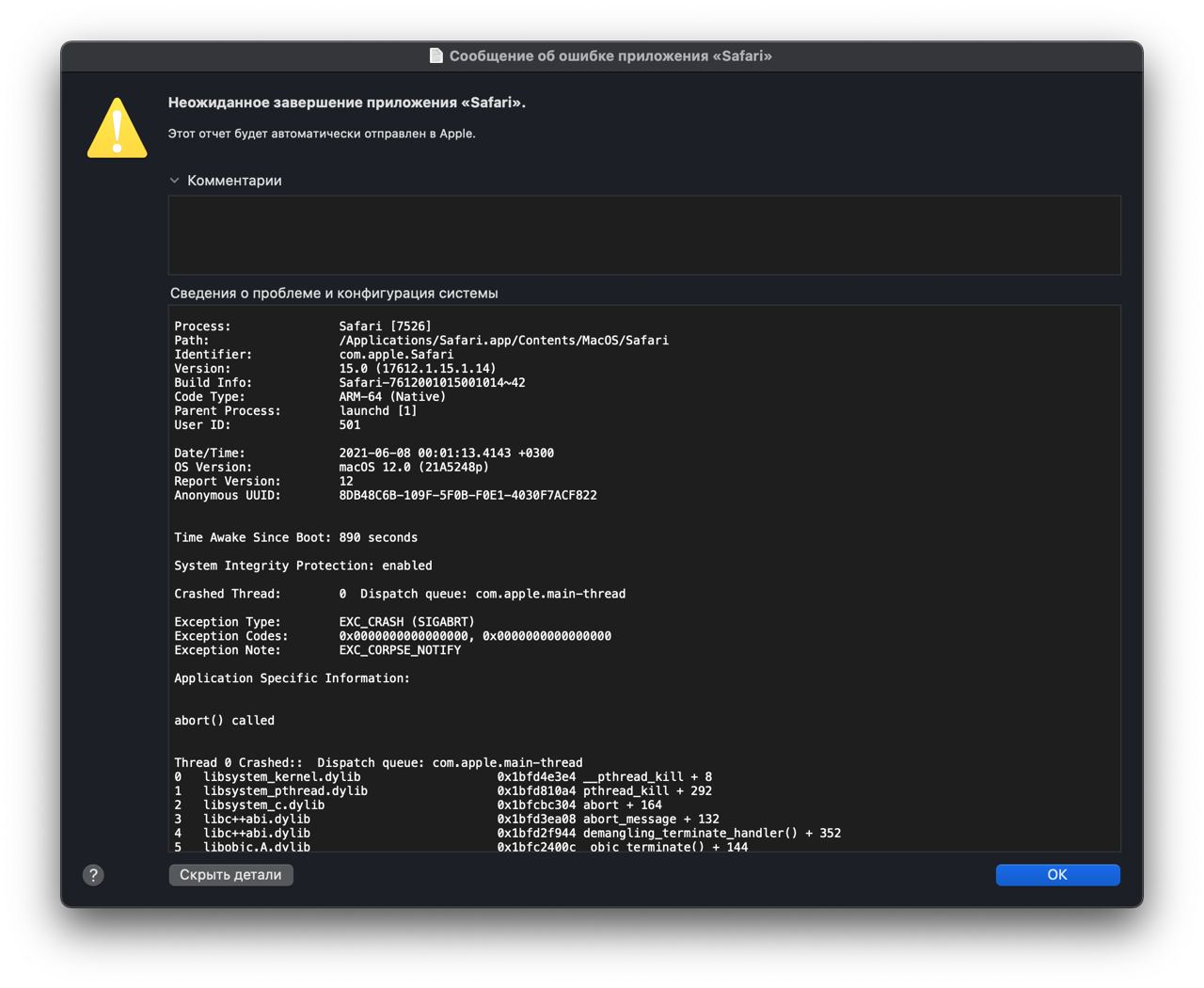Image resolution: width=1204 pixels, height=988 pixels.
Task: Open help via the question mark button
Action: [x=93, y=875]
